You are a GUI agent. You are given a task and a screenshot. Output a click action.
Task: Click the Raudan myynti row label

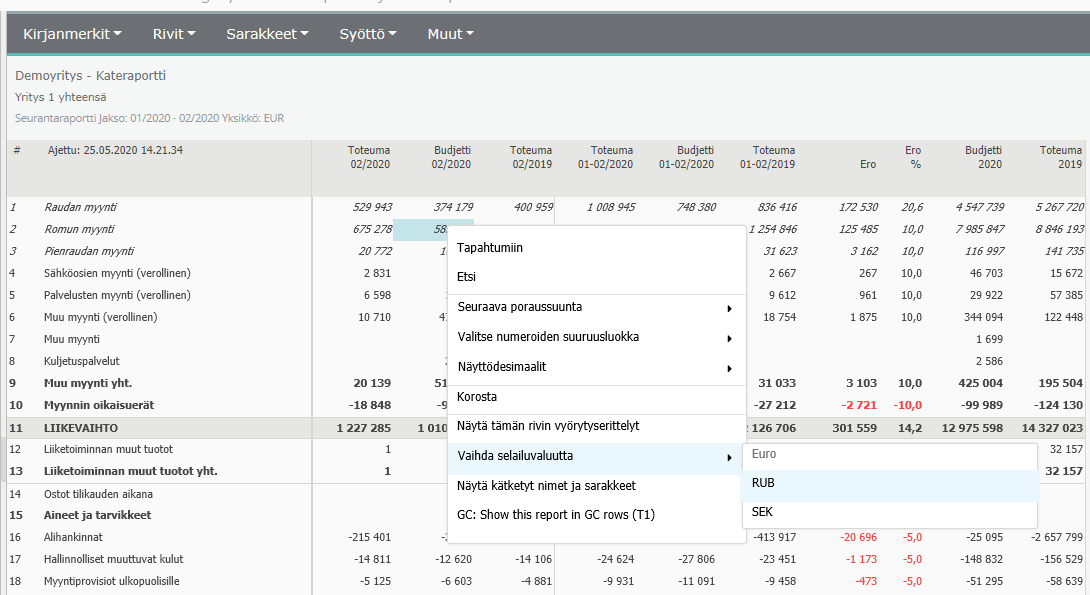tap(81, 207)
